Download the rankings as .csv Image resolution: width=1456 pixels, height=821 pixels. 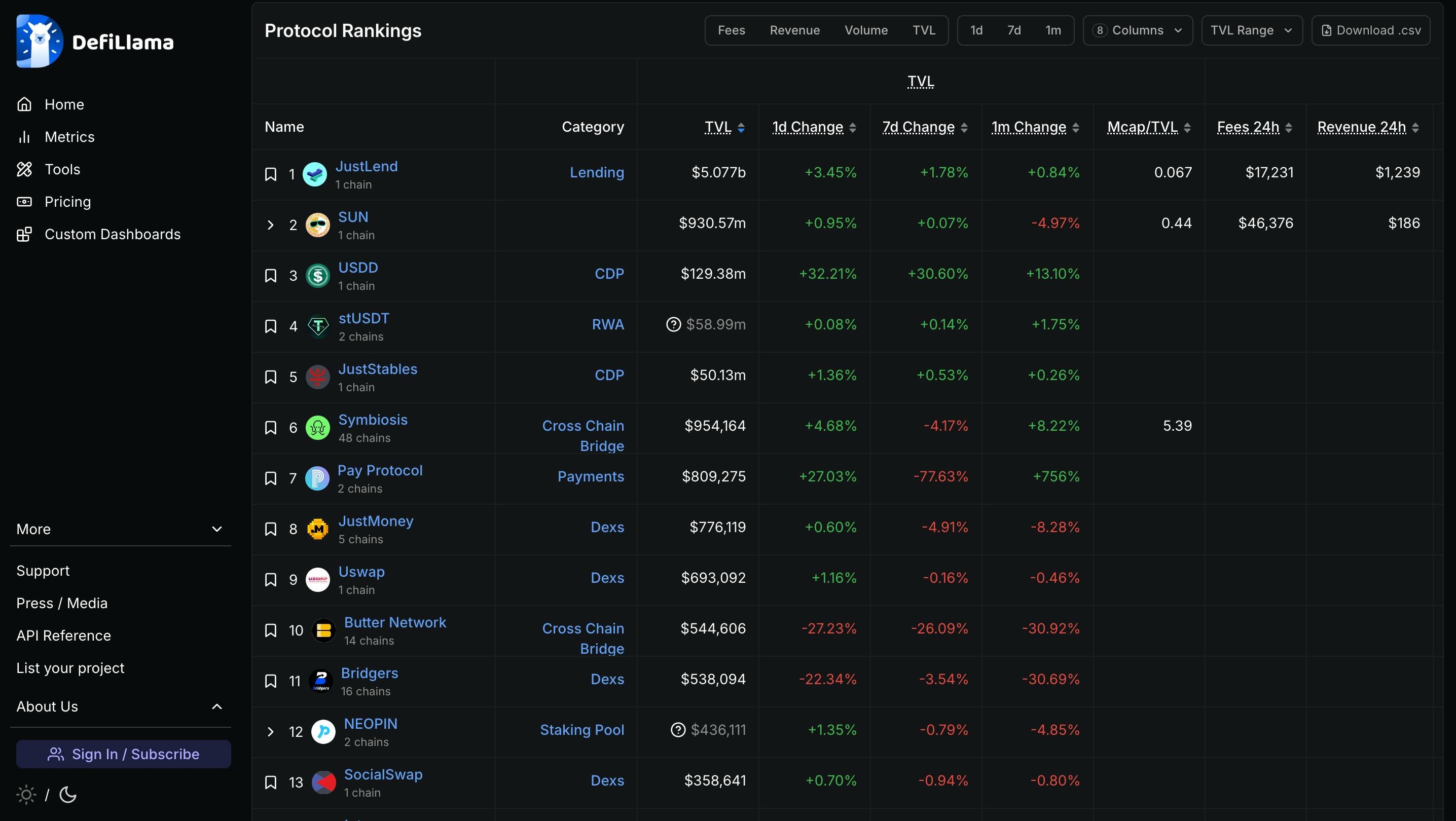1371,30
